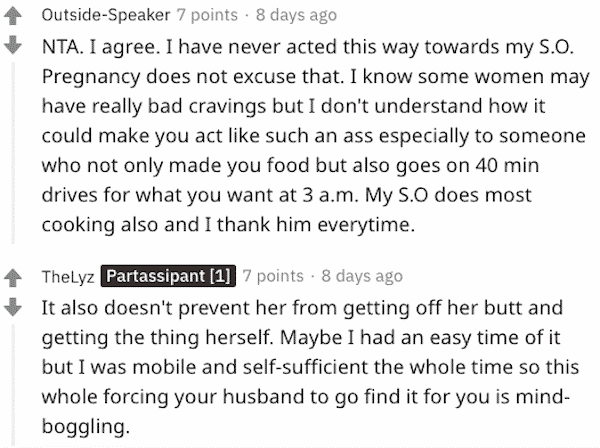Click the 7 points score beside Partassipant flair
This screenshot has width=600, height=448.
(273, 276)
